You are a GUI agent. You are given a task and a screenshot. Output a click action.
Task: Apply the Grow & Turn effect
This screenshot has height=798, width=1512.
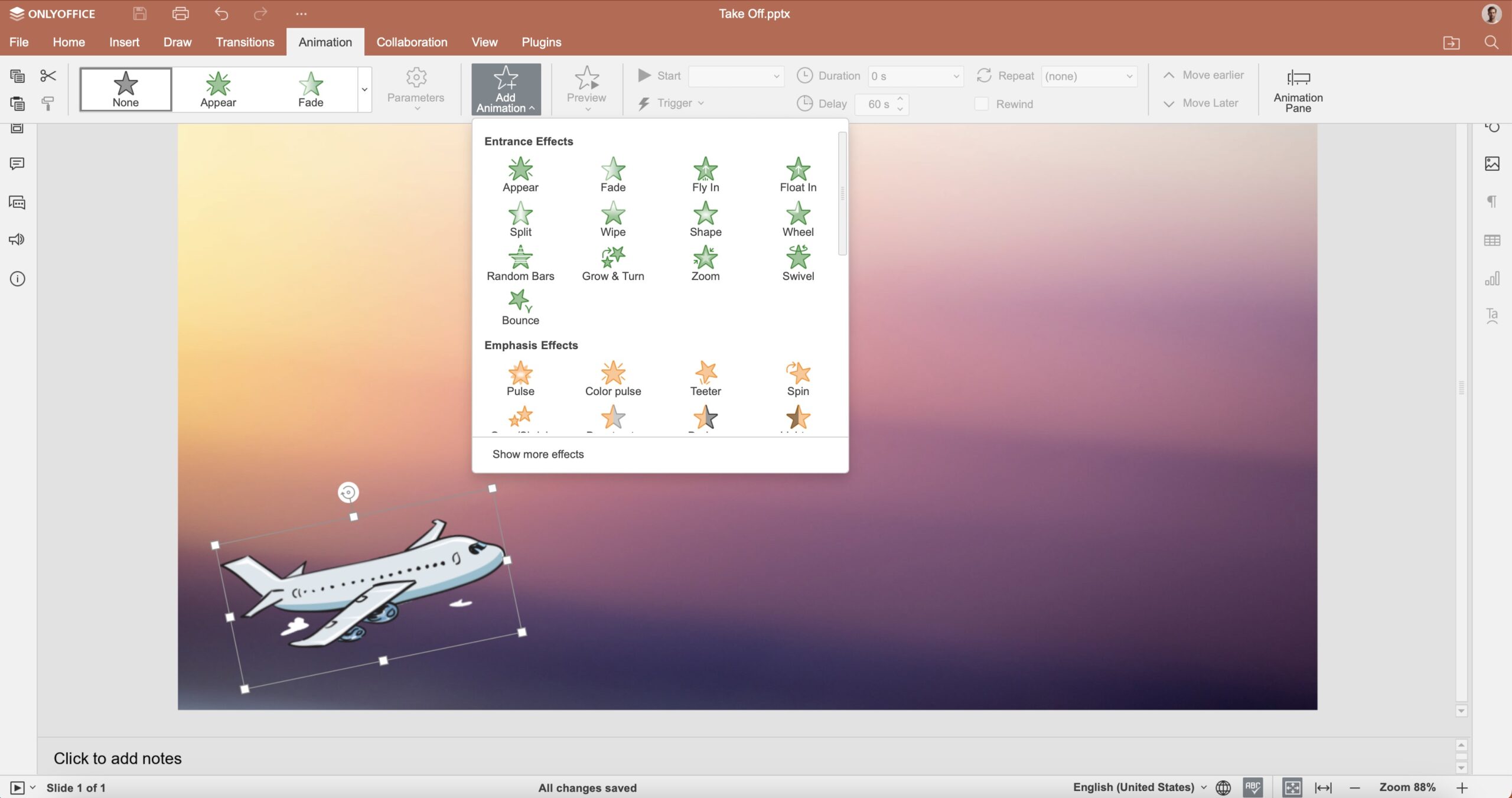(x=613, y=263)
